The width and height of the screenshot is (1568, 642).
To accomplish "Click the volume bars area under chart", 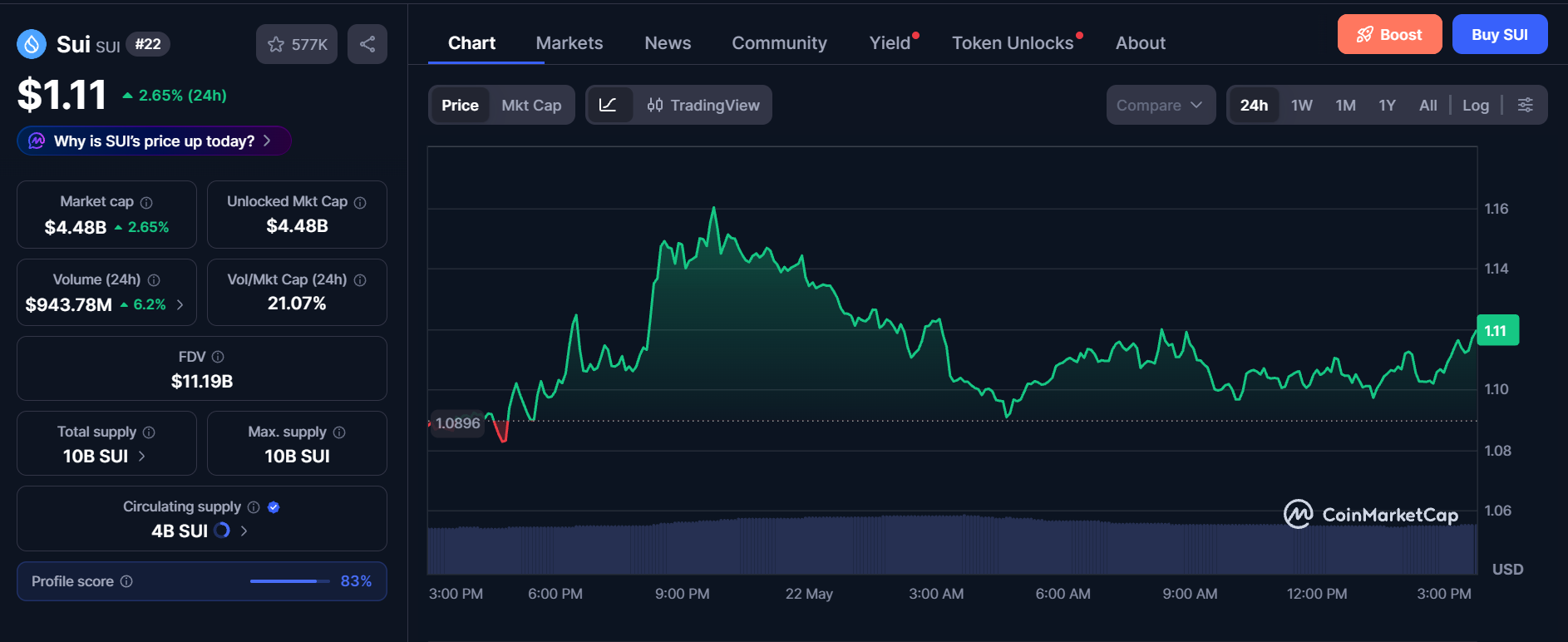I will (952, 546).
